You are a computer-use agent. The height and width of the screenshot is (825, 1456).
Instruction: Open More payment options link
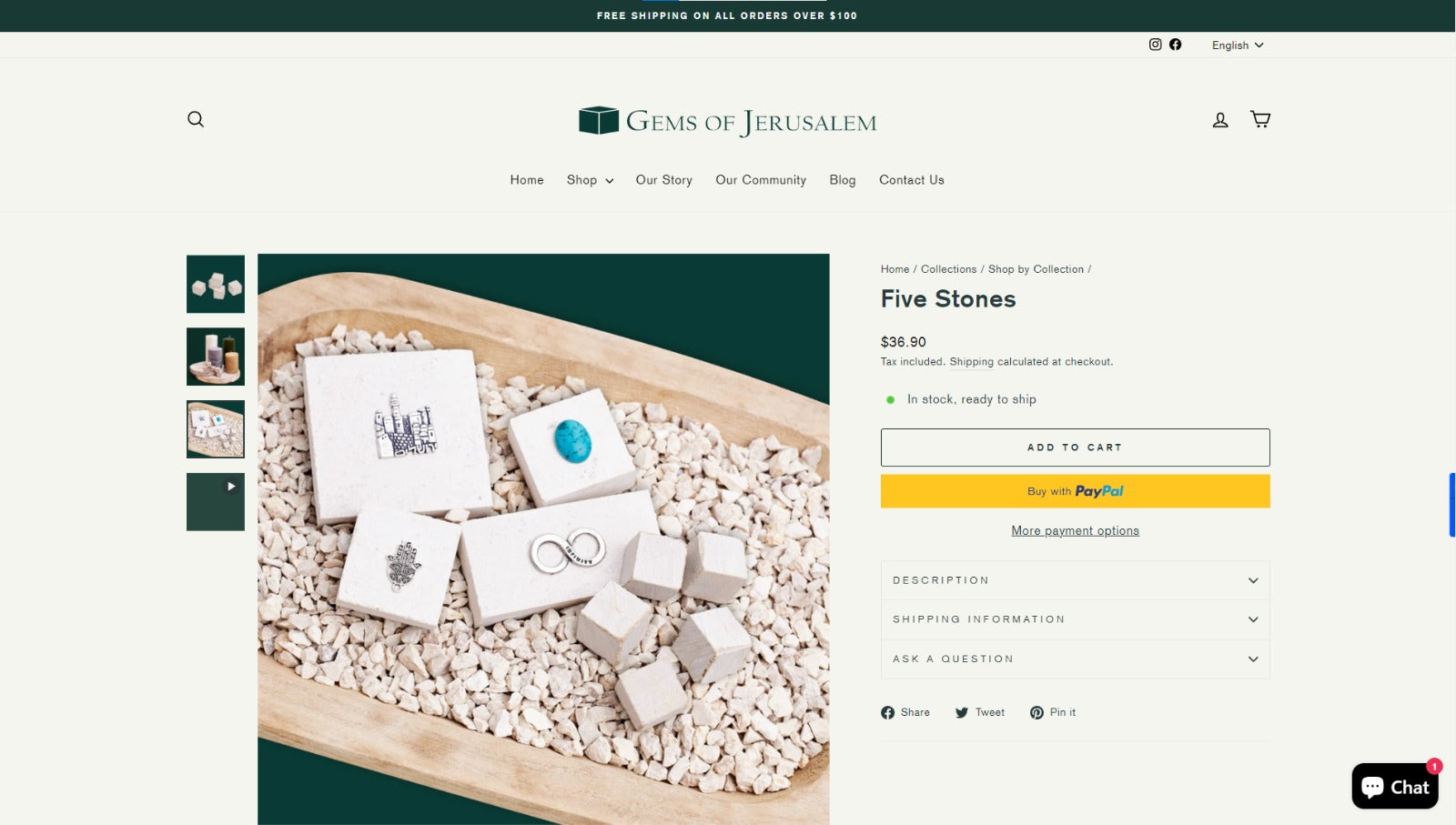click(1075, 531)
